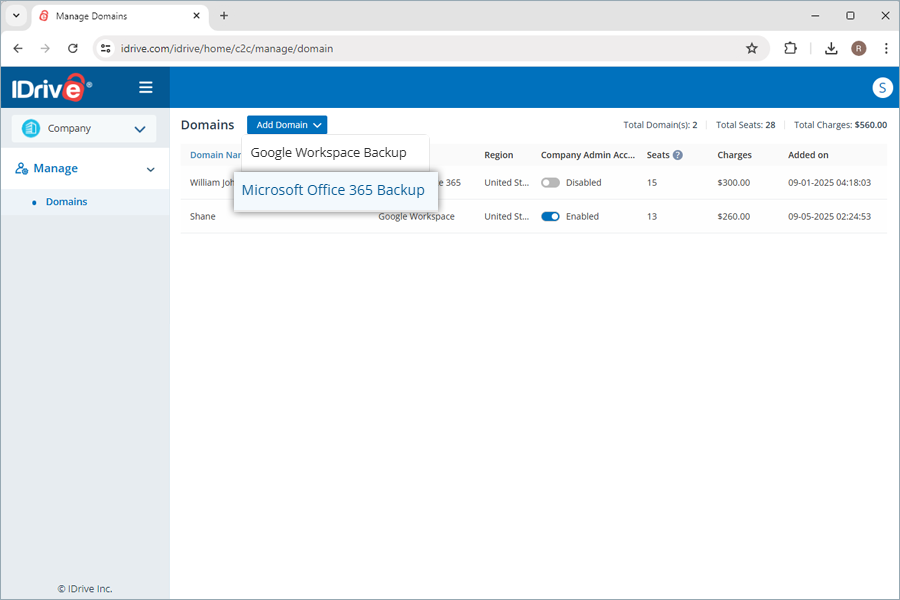Click the 09-01-2025 04:18:03 date cell
The height and width of the screenshot is (600, 900).
point(829,183)
